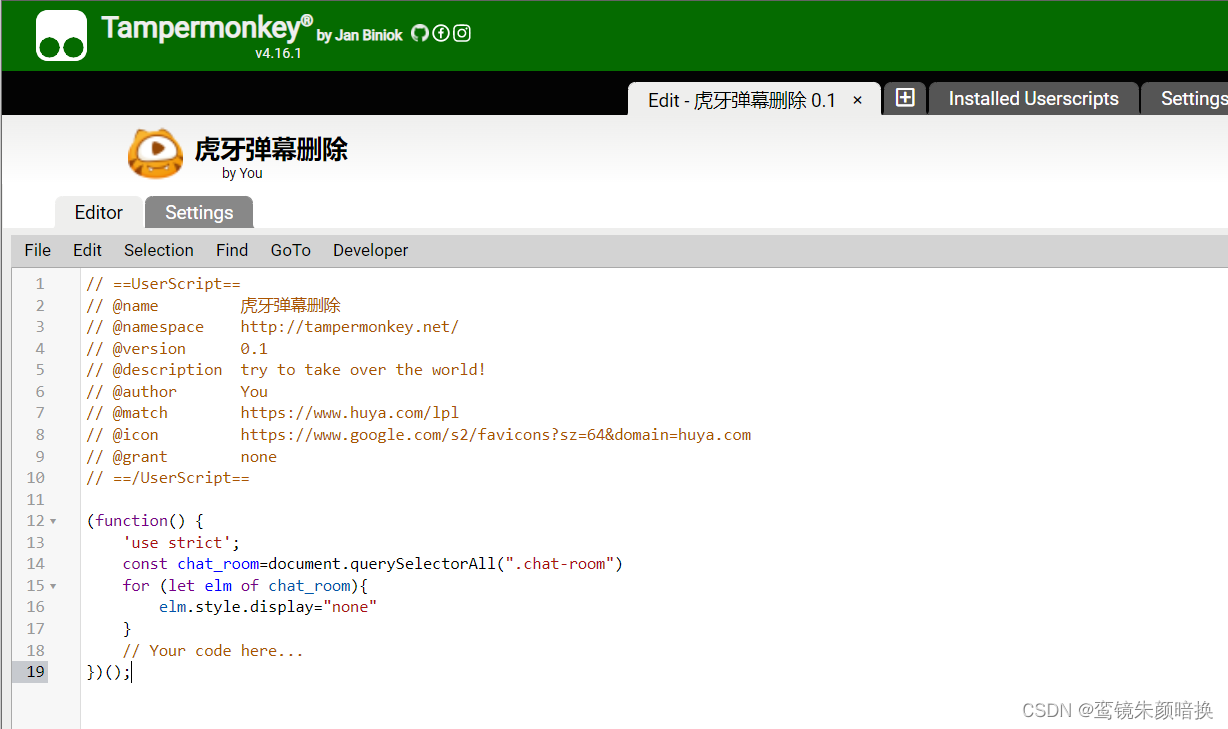Click the '// ==/UserScript==' line
The image size is (1228, 729).
pos(168,478)
